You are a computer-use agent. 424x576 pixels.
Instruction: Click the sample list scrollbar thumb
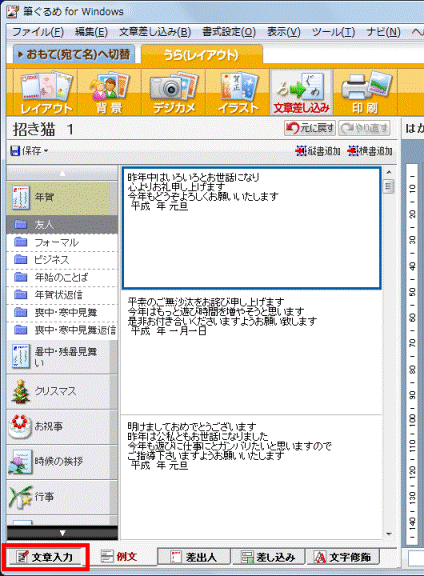tap(389, 186)
